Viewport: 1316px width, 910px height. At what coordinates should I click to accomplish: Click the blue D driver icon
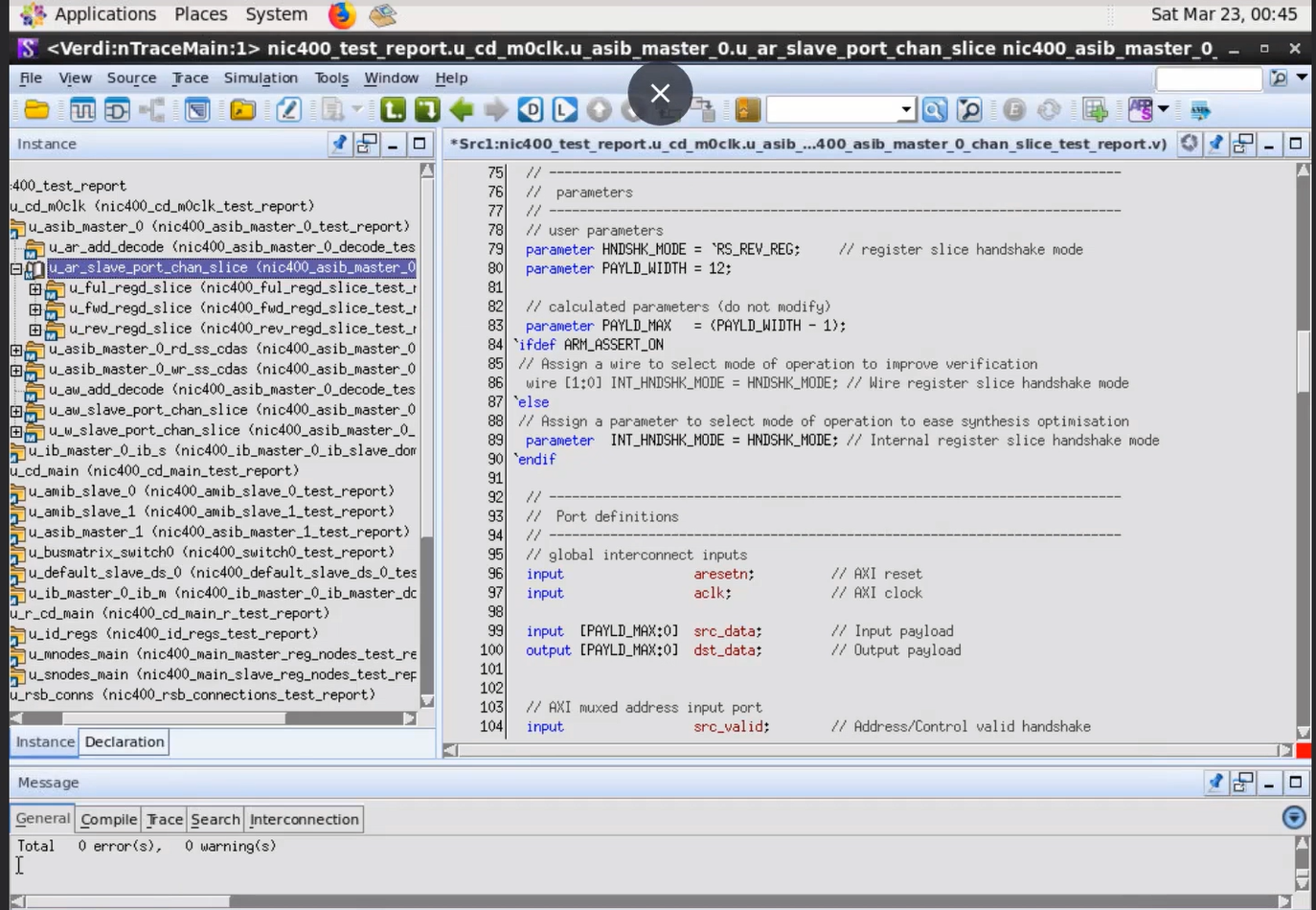point(531,110)
